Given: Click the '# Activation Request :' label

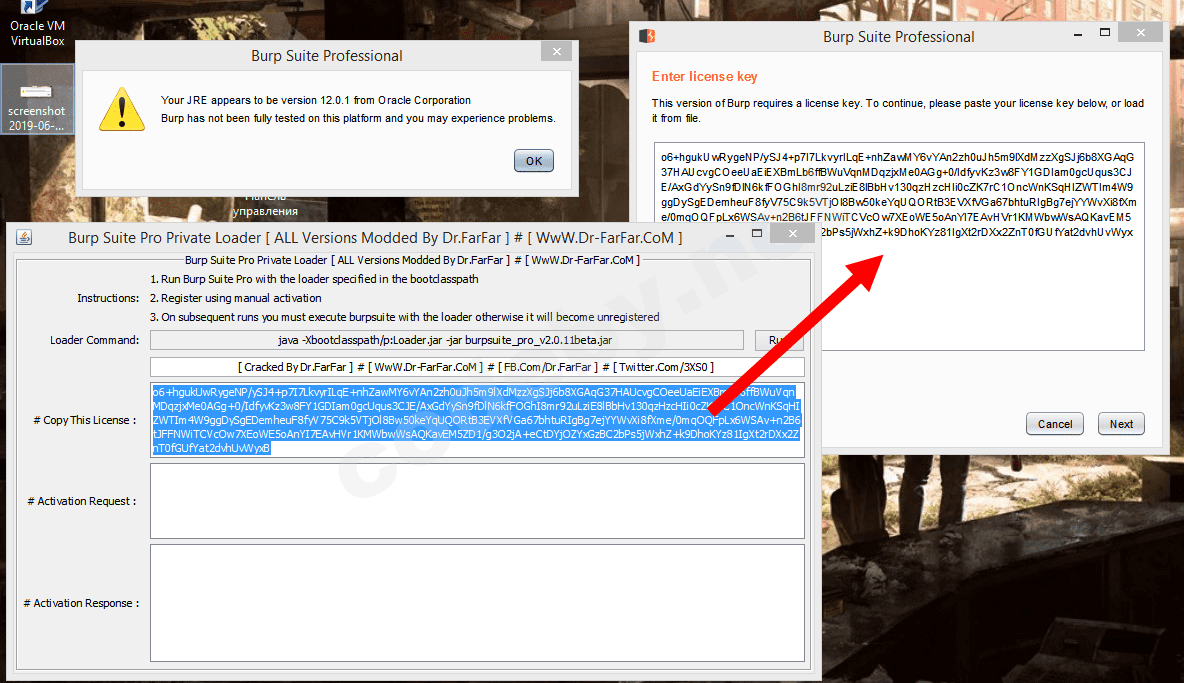Looking at the screenshot, I should point(82,501).
